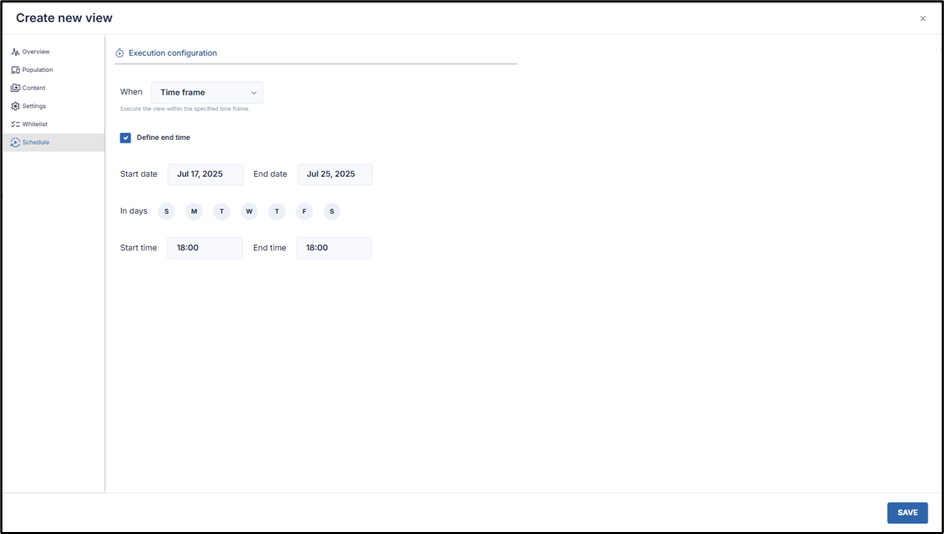Toggle Sunday, the first day button

pos(166,211)
